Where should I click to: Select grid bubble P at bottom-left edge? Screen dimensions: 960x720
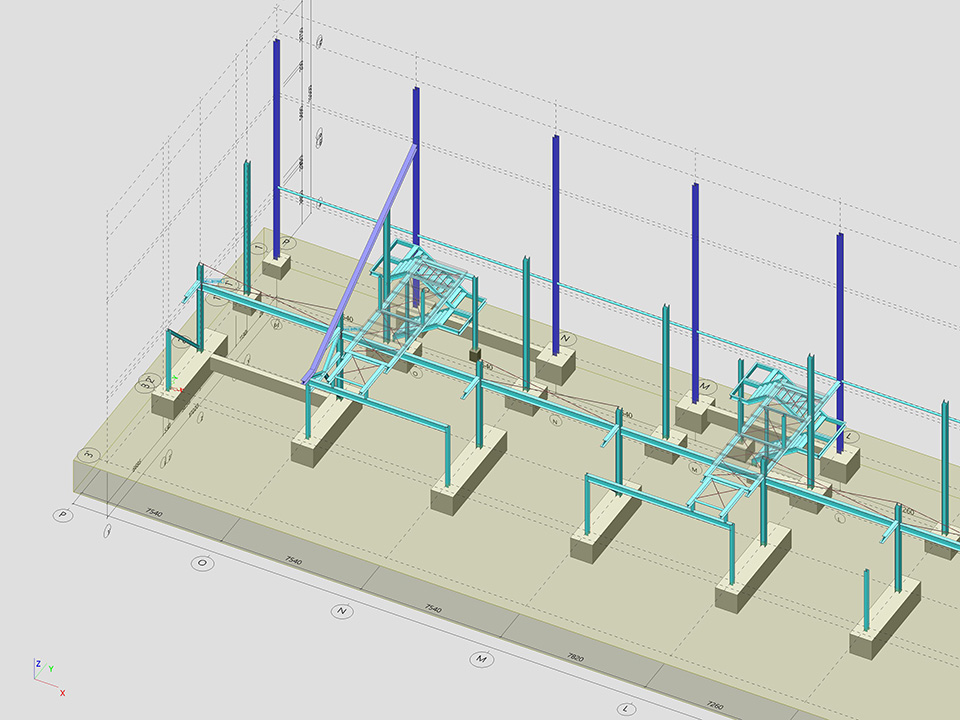tap(63, 515)
